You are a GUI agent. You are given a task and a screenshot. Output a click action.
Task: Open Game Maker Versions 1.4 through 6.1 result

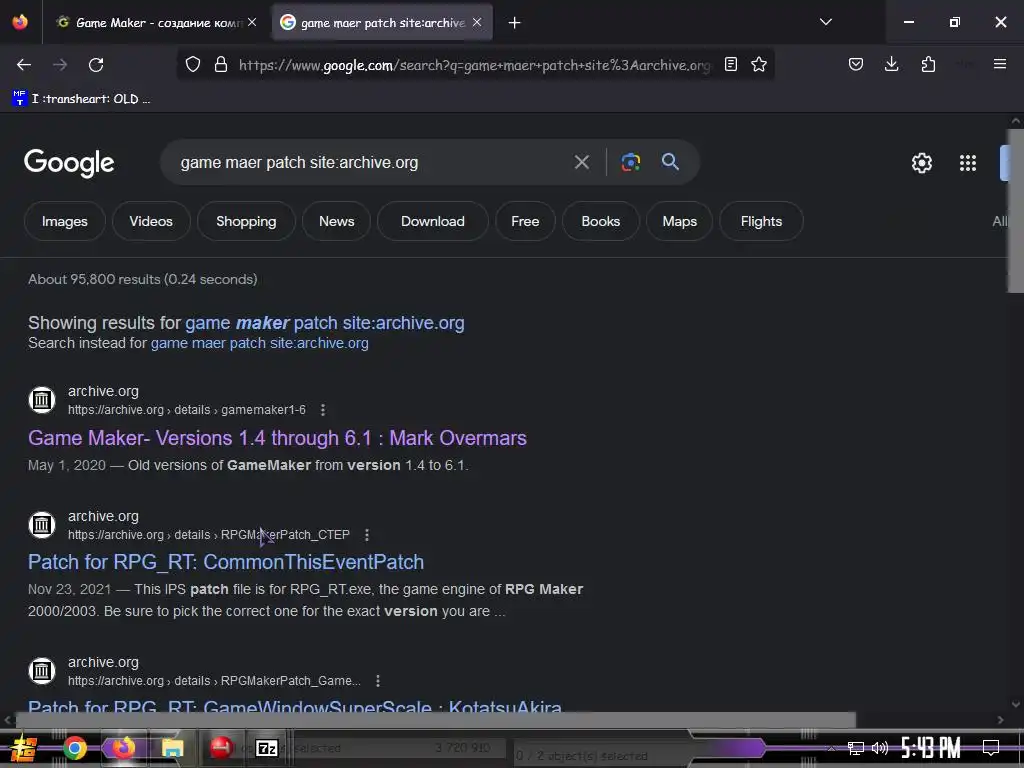click(277, 438)
